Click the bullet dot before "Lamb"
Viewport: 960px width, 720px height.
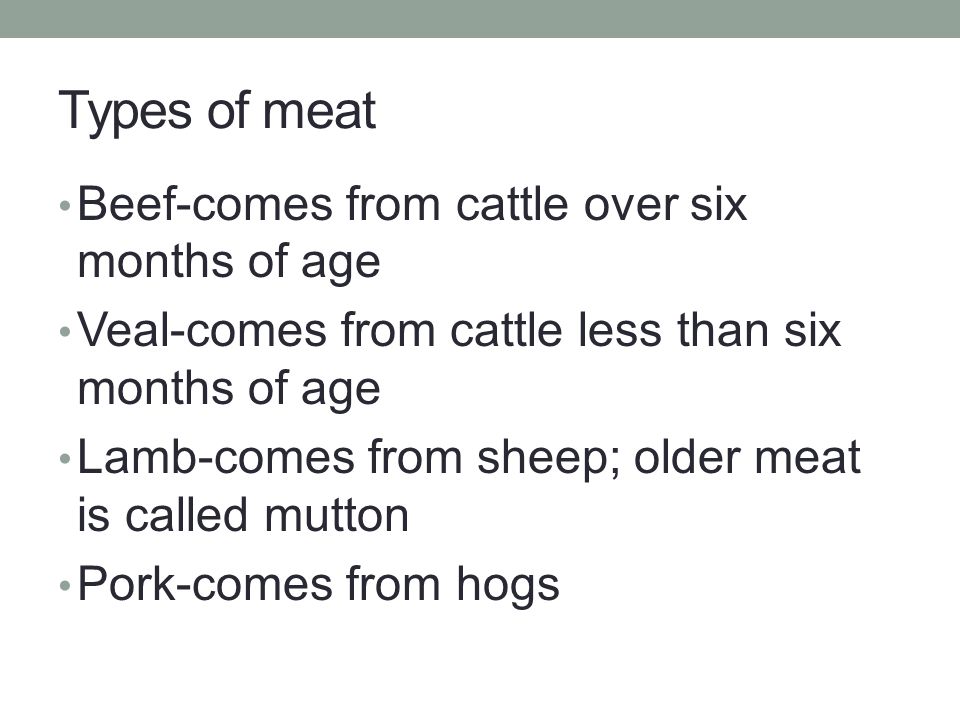[x=66, y=459]
